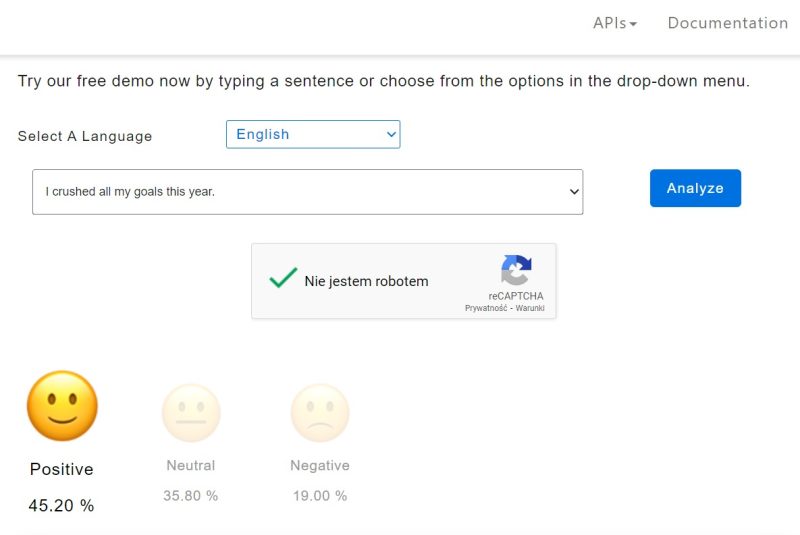This screenshot has height=535, width=800.
Task: Click the 'Negative' sentiment label
Action: coord(320,465)
